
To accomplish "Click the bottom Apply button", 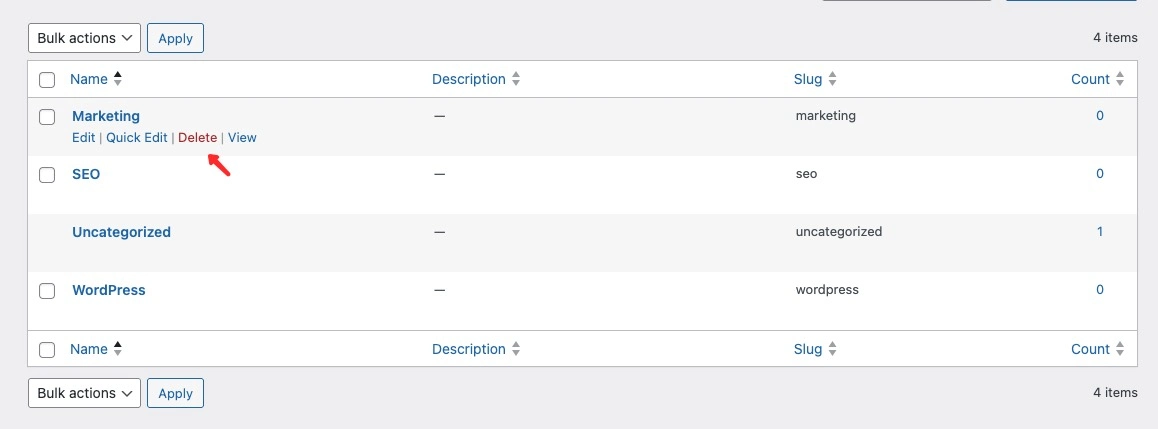I will coord(175,393).
